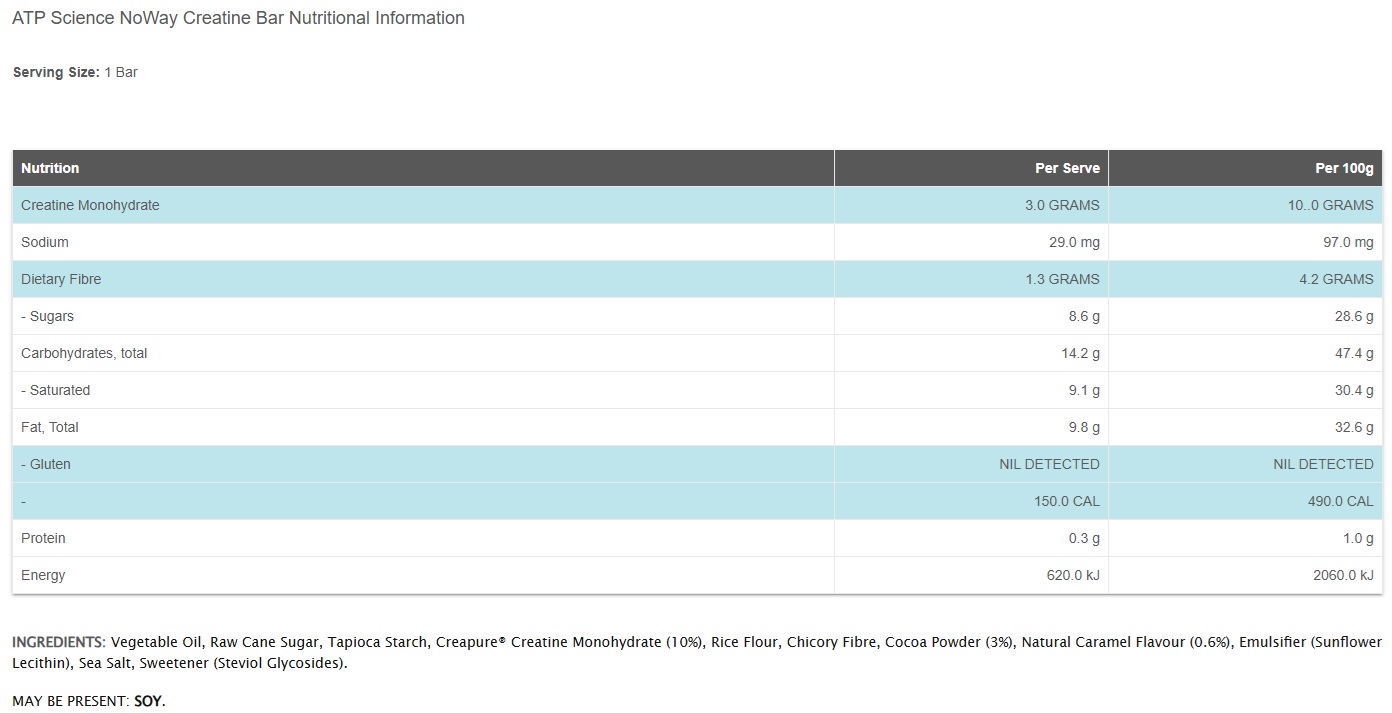1392x713 pixels.
Task: Click the Saturated per serve value 9.1 g
Action: [x=1084, y=390]
